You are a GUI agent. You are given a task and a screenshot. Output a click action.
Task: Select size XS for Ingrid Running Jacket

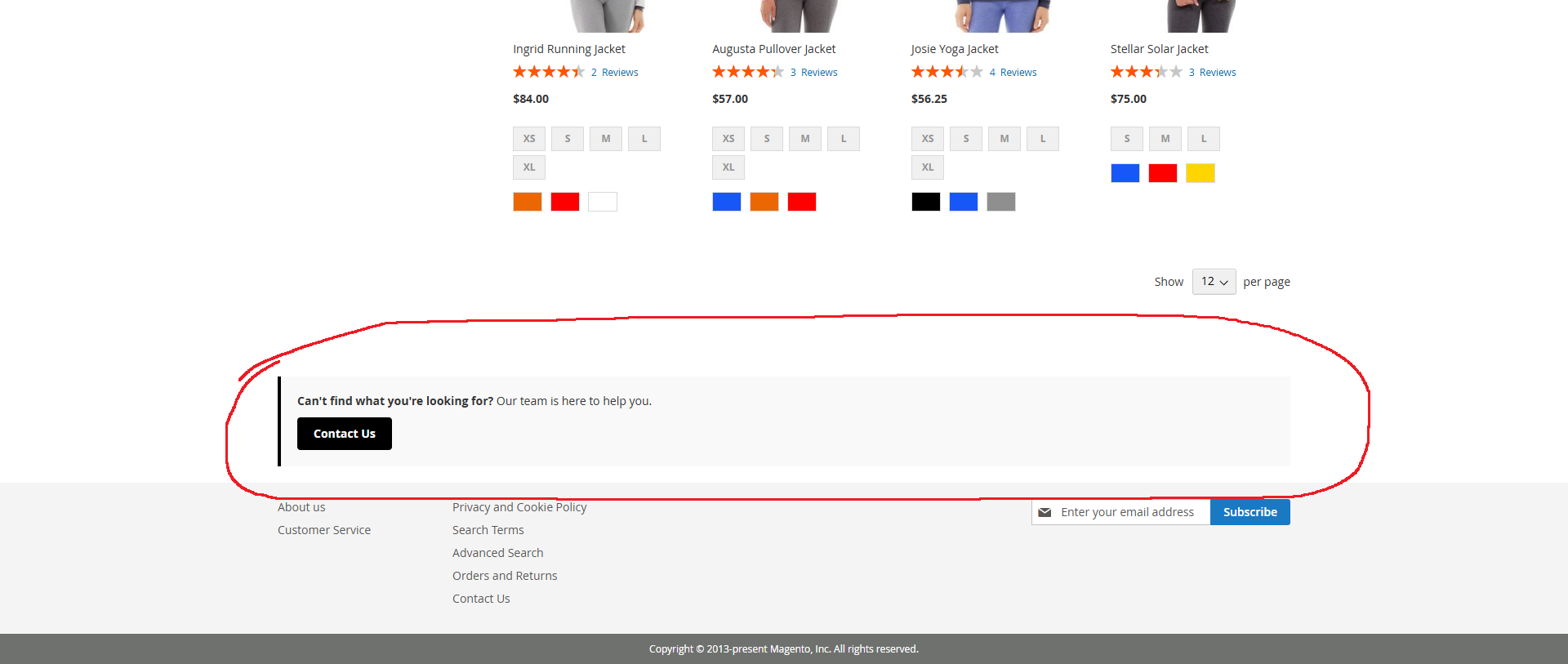(529, 139)
